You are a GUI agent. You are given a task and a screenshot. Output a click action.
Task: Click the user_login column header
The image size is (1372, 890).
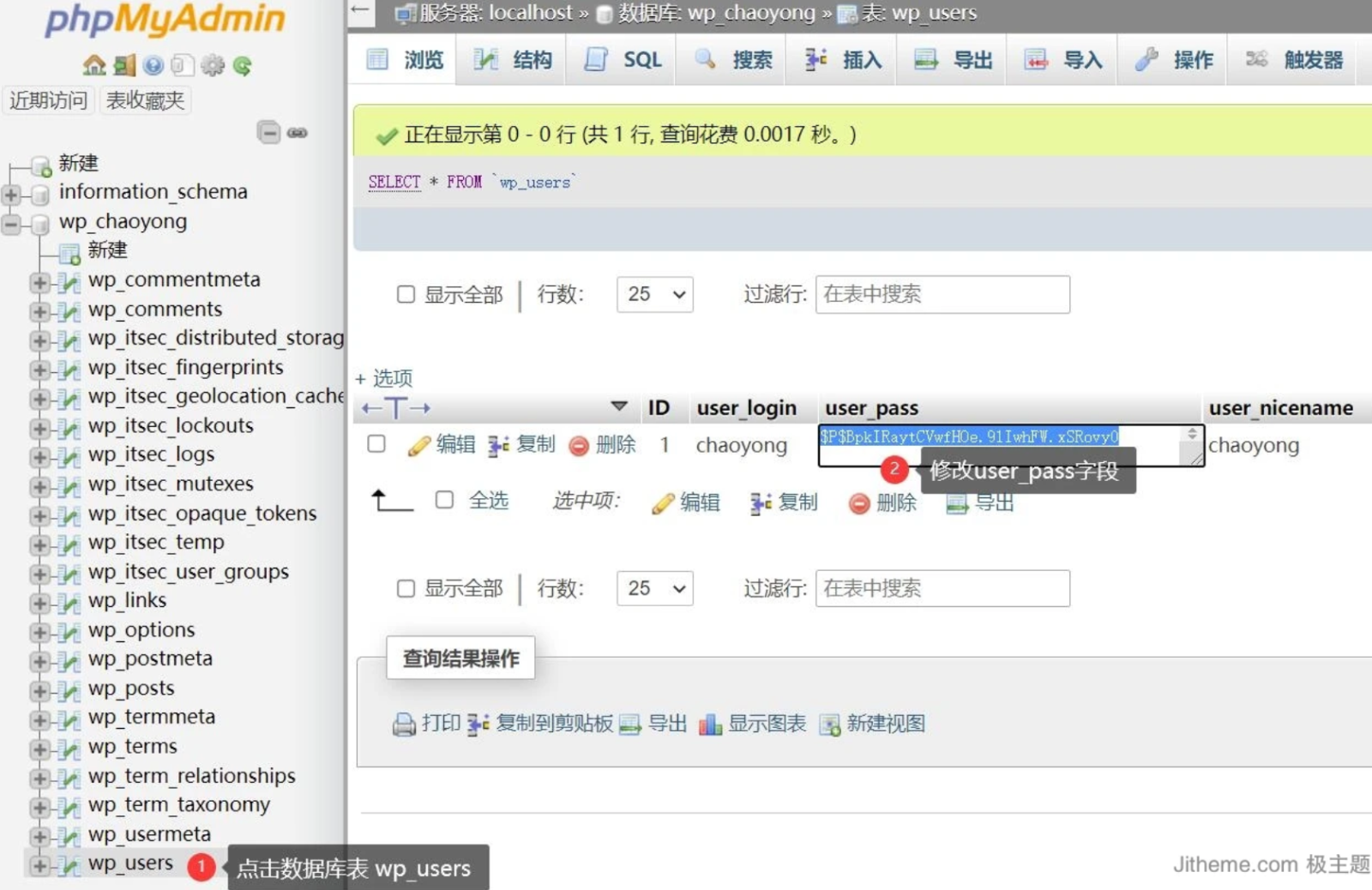747,408
